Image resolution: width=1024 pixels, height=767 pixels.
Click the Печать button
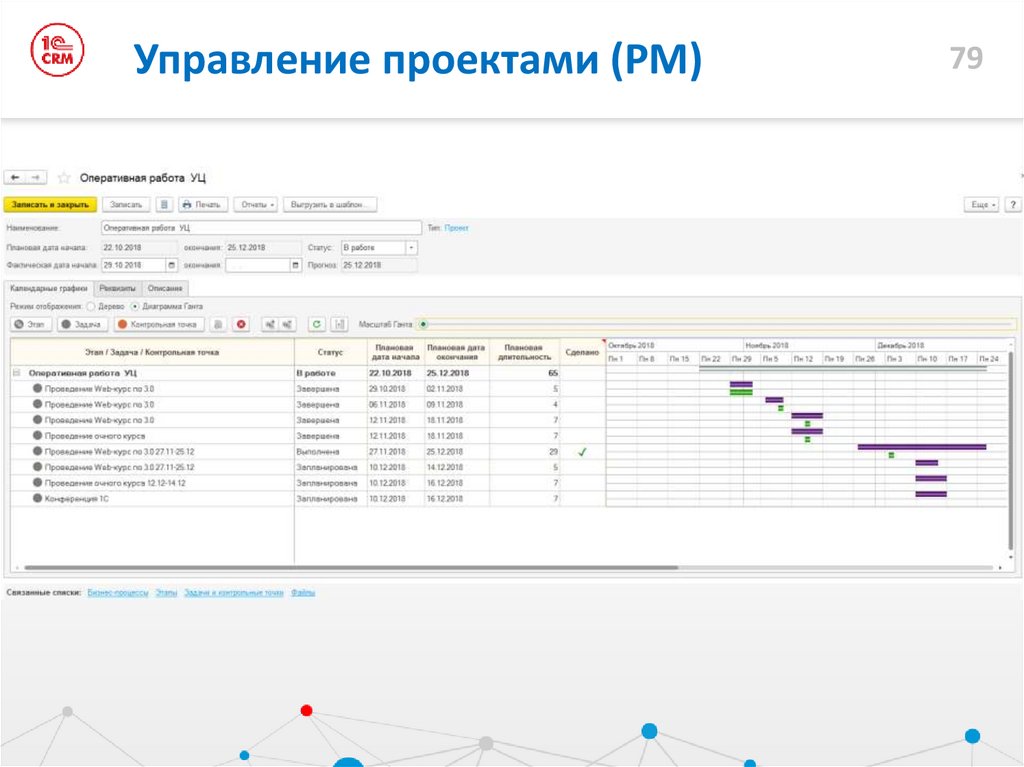coord(203,204)
